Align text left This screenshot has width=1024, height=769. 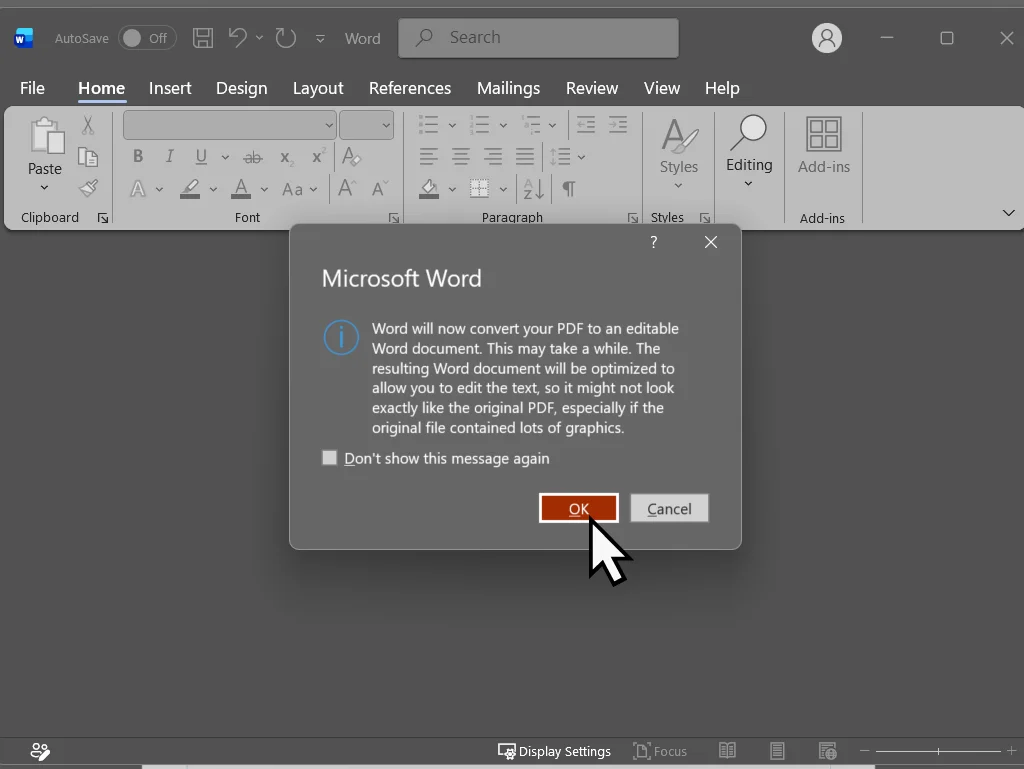[428, 157]
